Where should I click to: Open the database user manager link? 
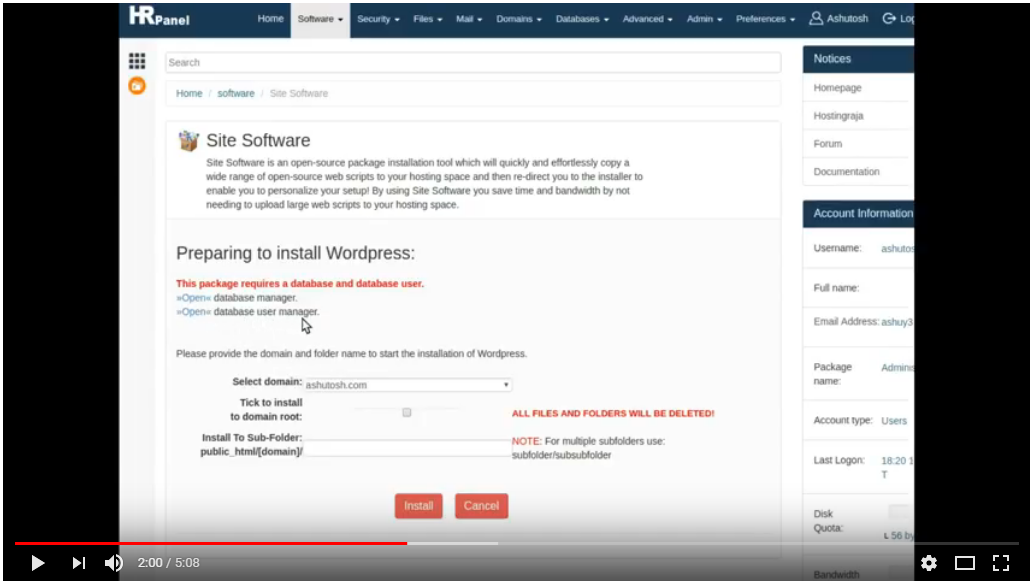pyautogui.click(x=193, y=312)
